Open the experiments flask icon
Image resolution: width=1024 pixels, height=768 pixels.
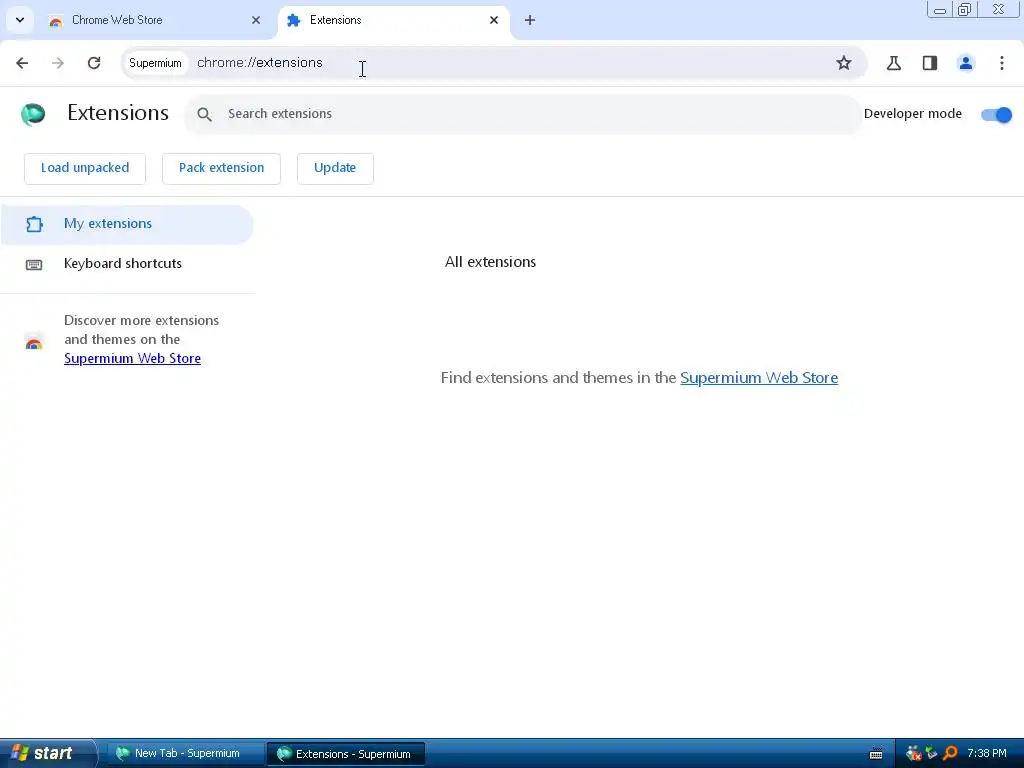coord(894,63)
